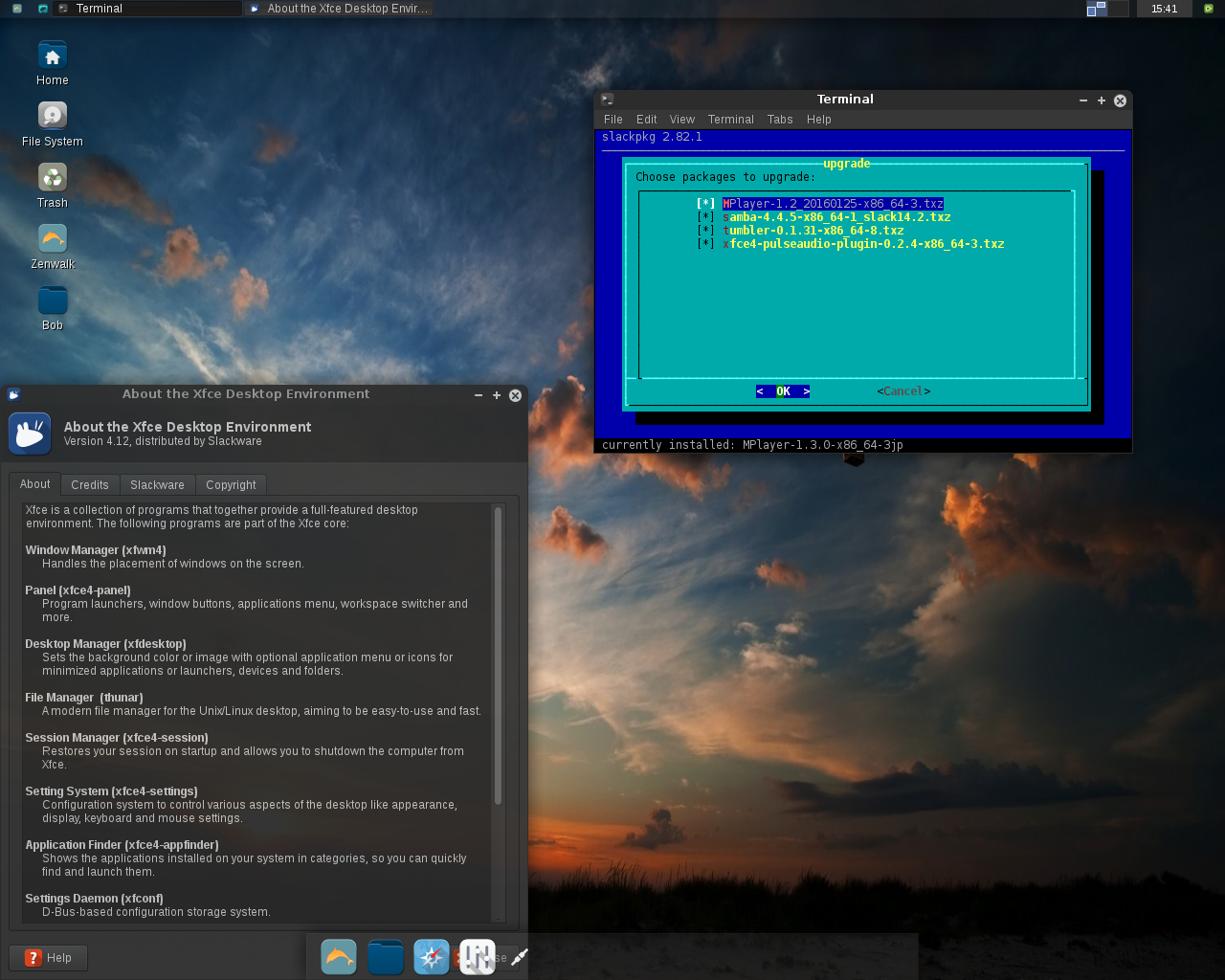Click the terminal icon in Terminal titlebar
Screen dimensions: 1225x980
[x=607, y=100]
